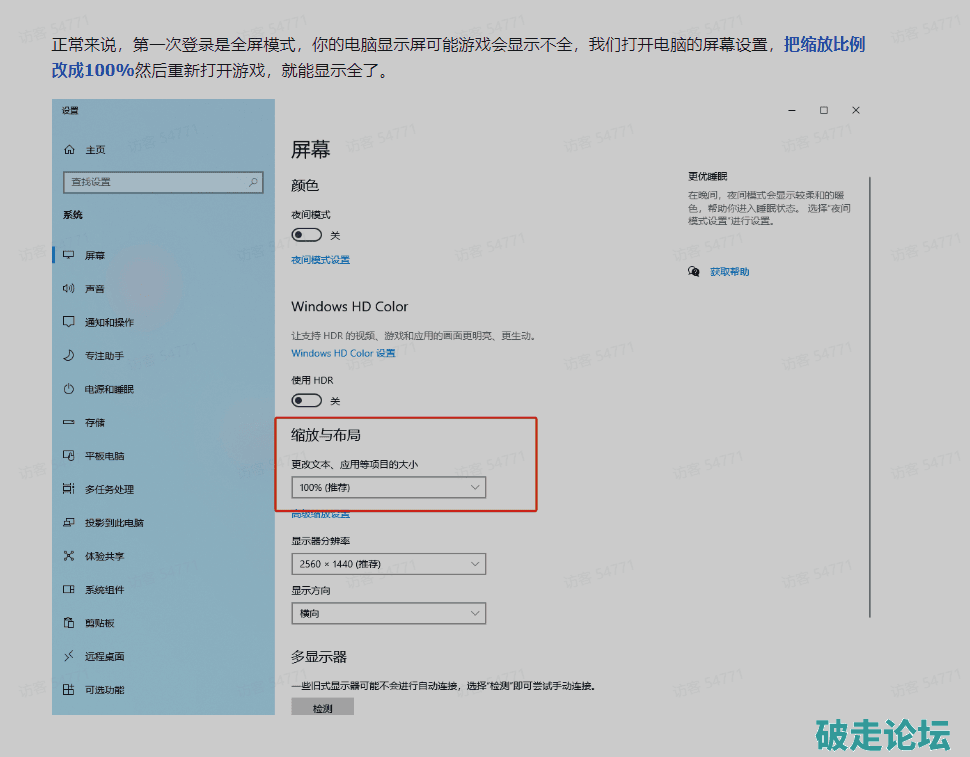The width and height of the screenshot is (970, 757).
Task: Open the 存储 storage icon
Action: [x=69, y=423]
